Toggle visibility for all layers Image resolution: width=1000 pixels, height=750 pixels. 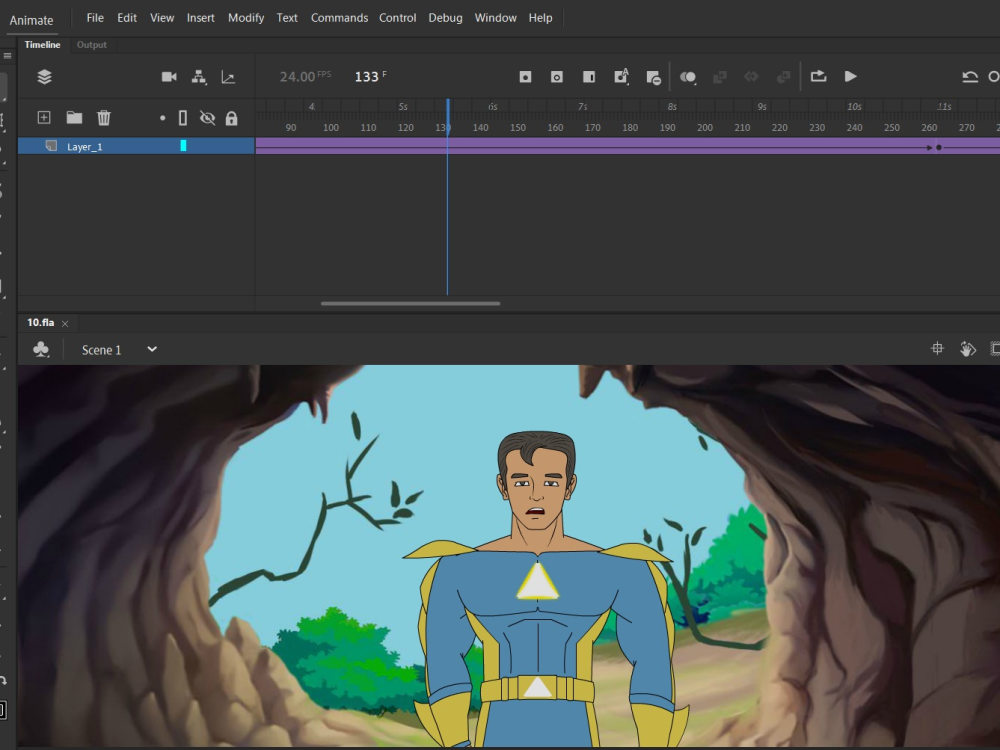[207, 118]
